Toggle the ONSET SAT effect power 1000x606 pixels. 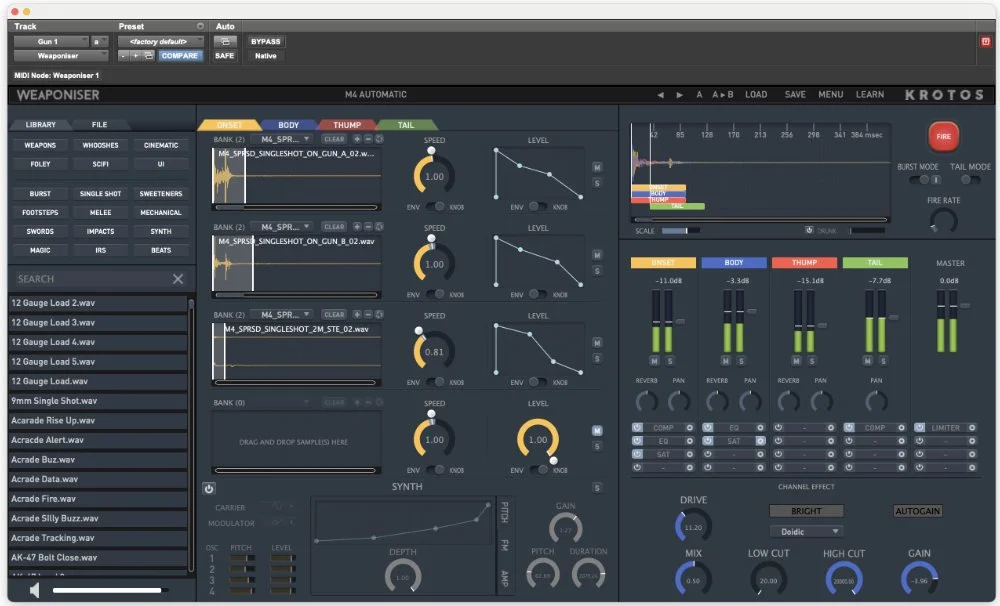(x=637, y=454)
